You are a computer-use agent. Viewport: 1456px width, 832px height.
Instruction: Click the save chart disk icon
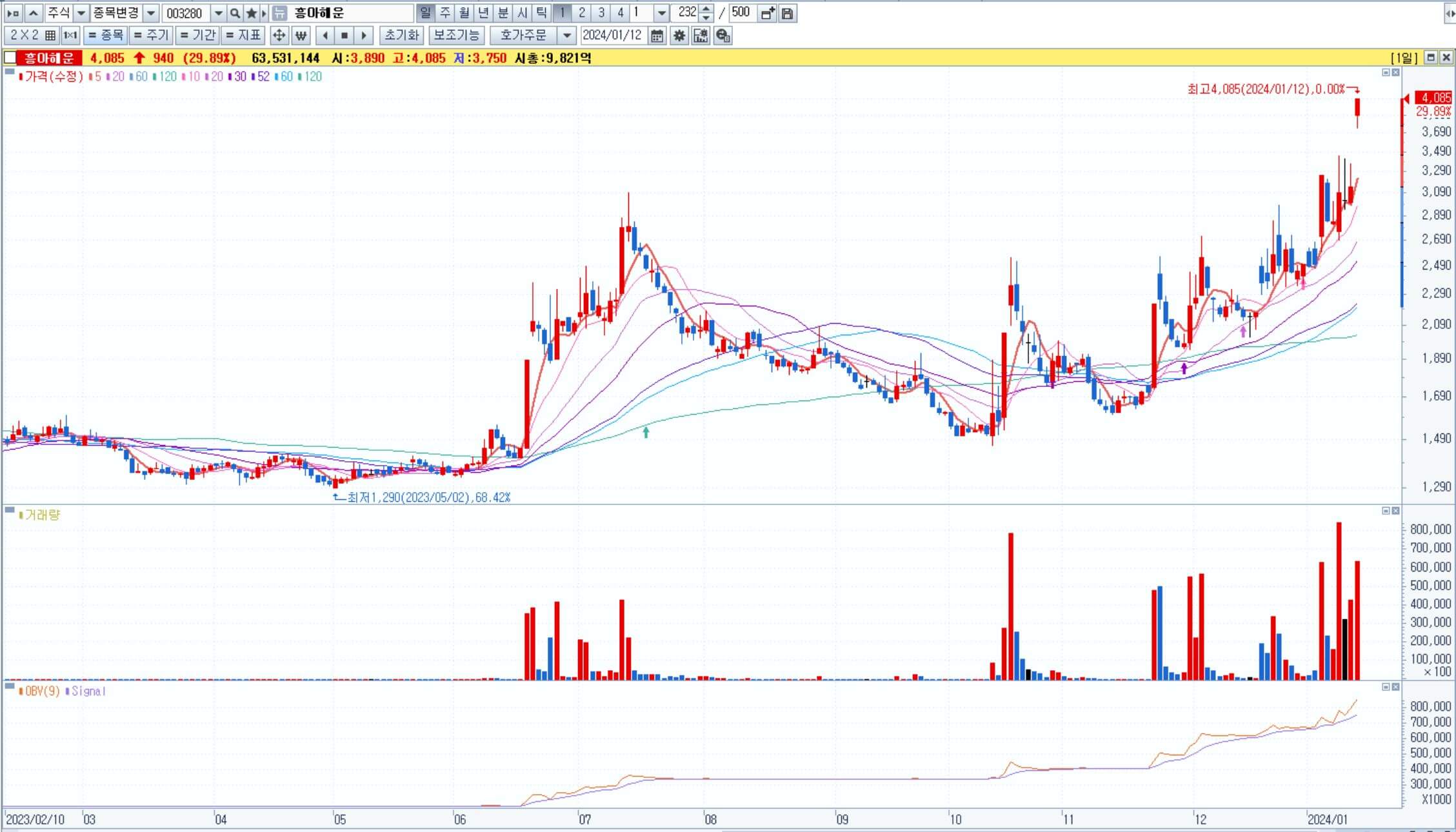tap(787, 13)
